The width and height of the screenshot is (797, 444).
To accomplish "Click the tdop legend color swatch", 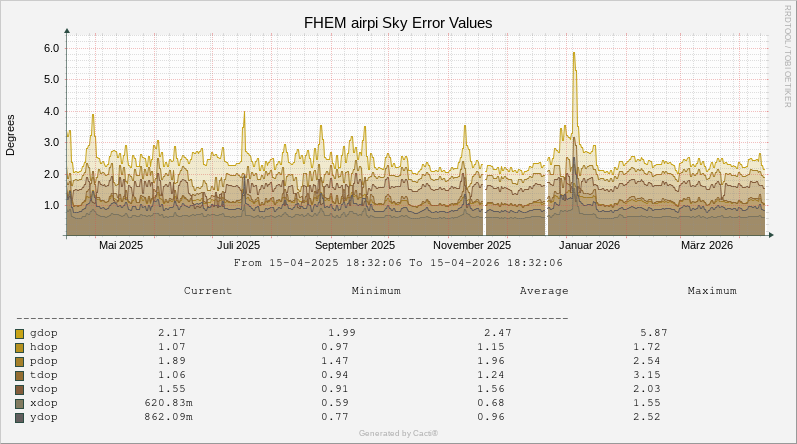I will click(x=20, y=375).
